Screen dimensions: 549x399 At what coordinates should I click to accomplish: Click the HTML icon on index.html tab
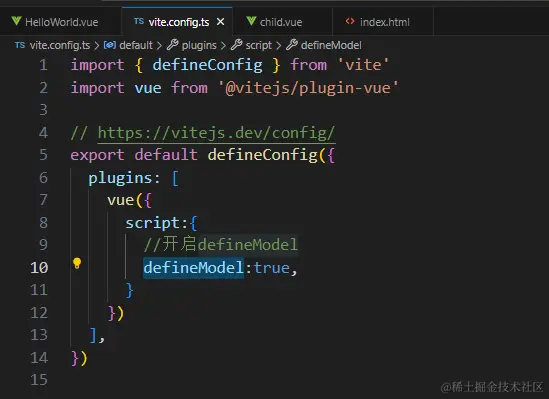pyautogui.click(x=350, y=21)
